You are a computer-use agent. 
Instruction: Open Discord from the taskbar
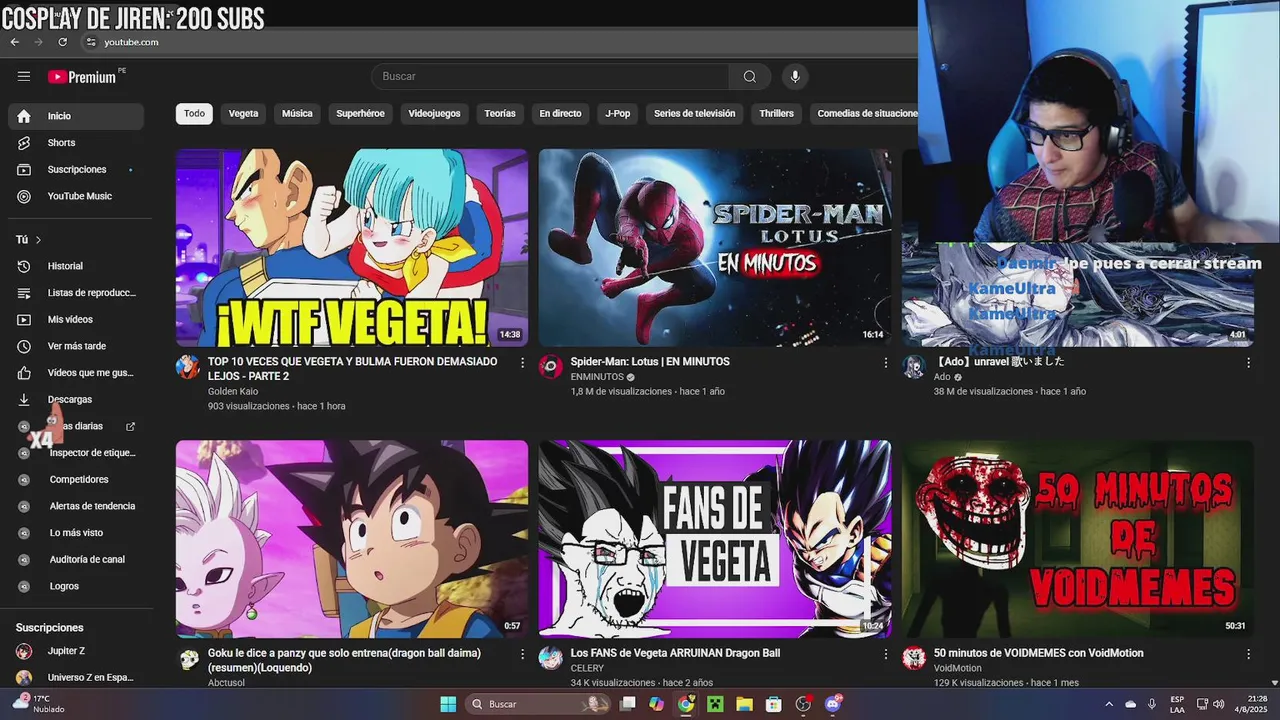pos(834,704)
